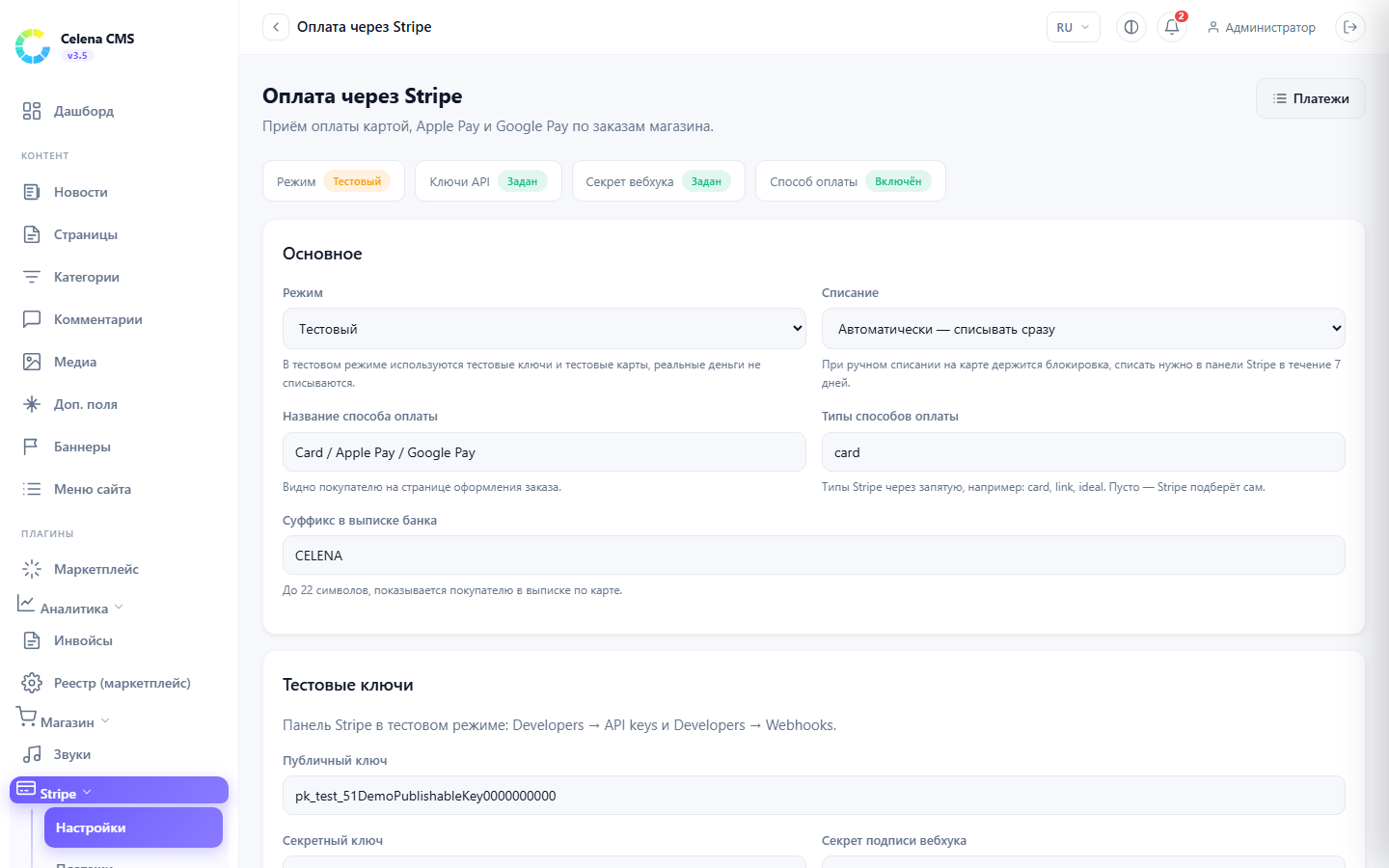Open Новости in the sidebar
Image resolution: width=1389 pixels, height=868 pixels.
[120, 192]
